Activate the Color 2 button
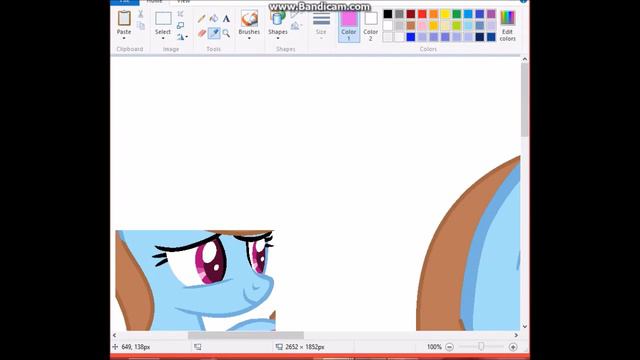This screenshot has height=360, width=640. (371, 26)
